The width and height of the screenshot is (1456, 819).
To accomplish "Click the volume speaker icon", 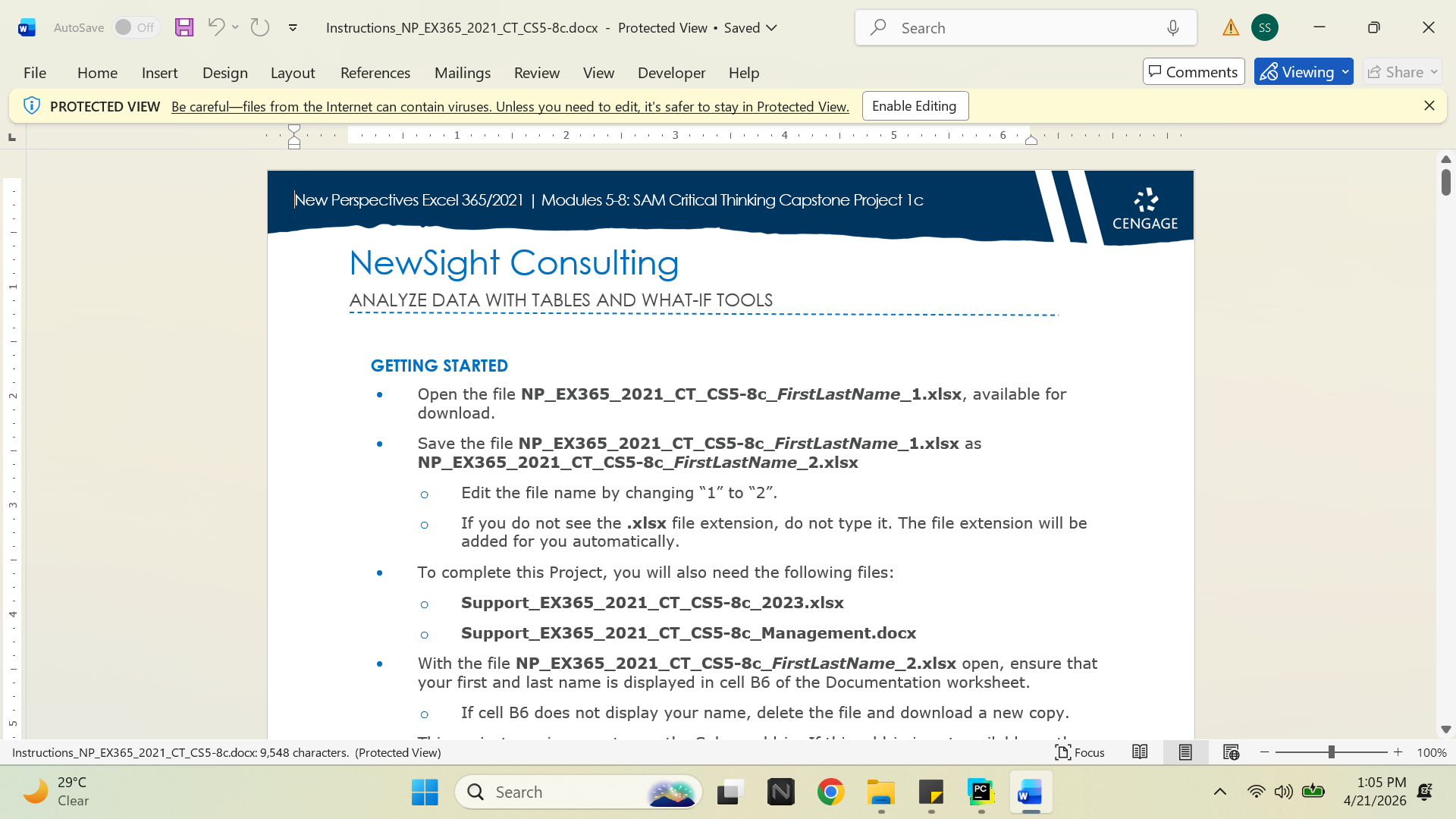I will [x=1284, y=792].
